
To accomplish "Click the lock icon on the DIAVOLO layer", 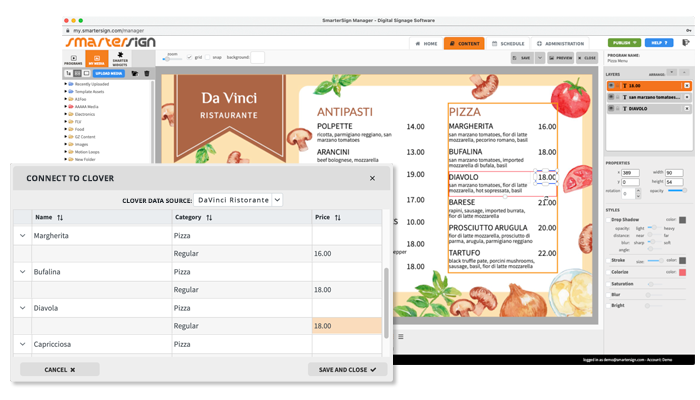I will coord(617,108).
